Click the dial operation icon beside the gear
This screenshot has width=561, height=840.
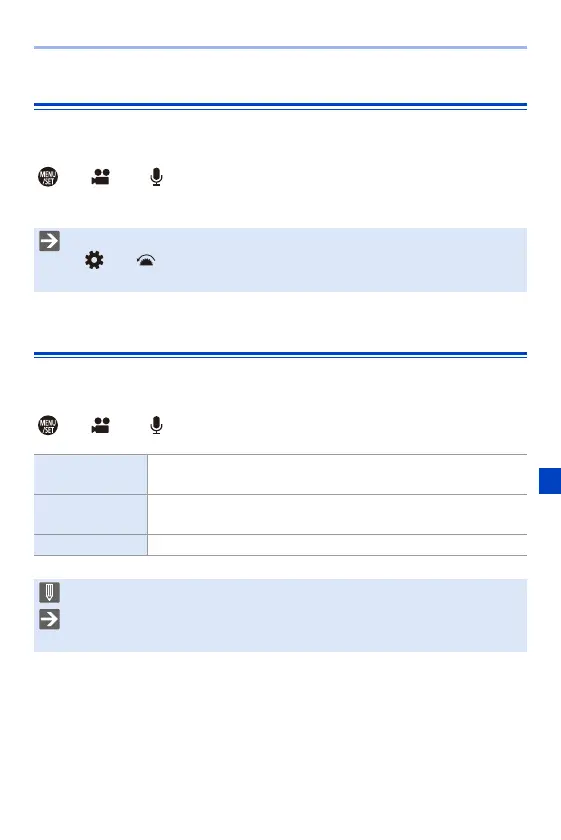146,261
